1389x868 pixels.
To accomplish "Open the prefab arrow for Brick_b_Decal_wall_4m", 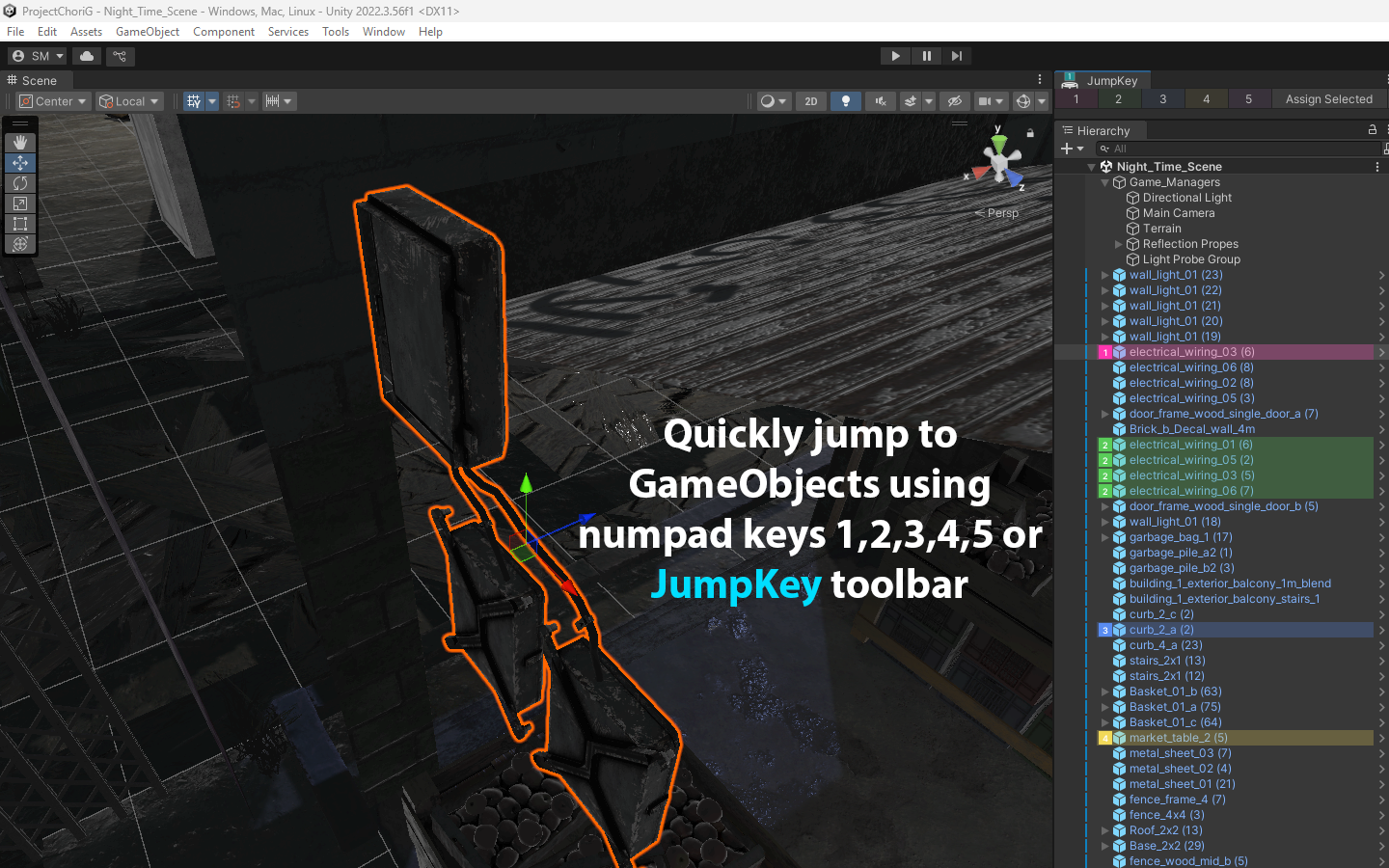I will coord(1382,429).
